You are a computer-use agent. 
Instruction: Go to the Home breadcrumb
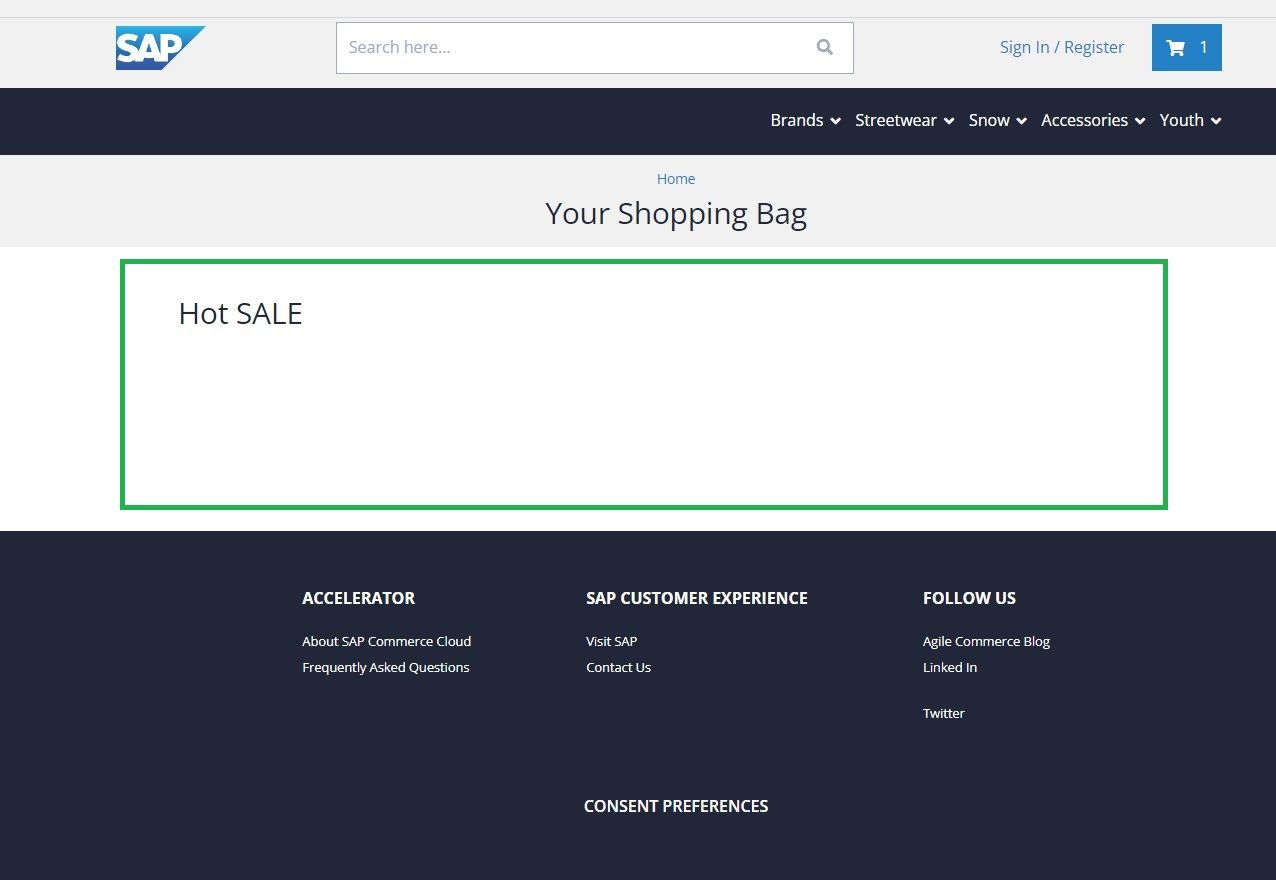click(676, 179)
